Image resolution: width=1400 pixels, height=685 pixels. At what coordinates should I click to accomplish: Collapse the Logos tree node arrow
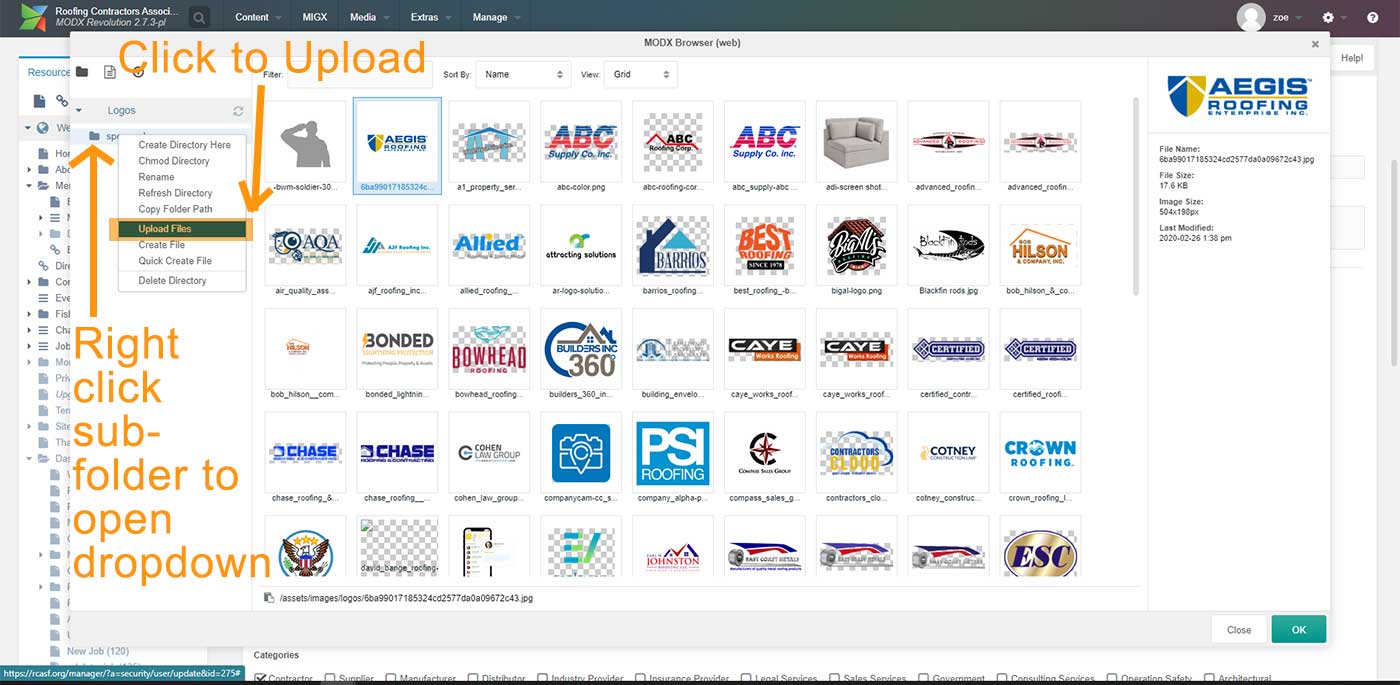pos(79,111)
